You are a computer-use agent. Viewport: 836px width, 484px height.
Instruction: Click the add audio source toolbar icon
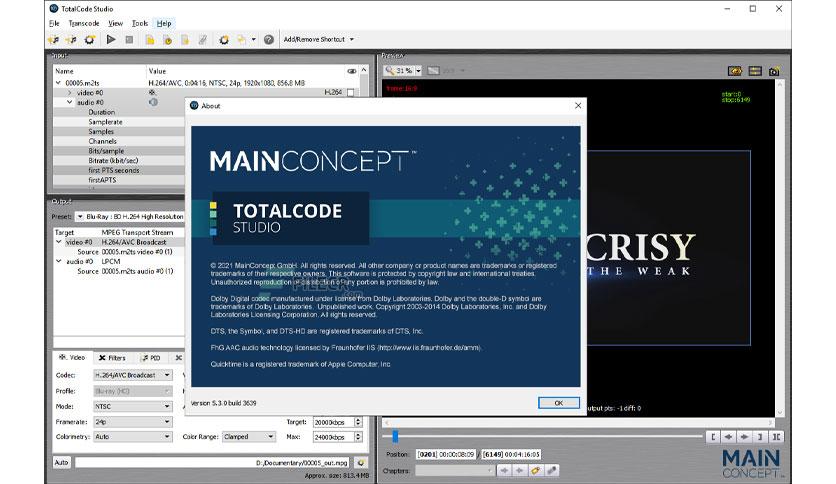click(x=71, y=39)
